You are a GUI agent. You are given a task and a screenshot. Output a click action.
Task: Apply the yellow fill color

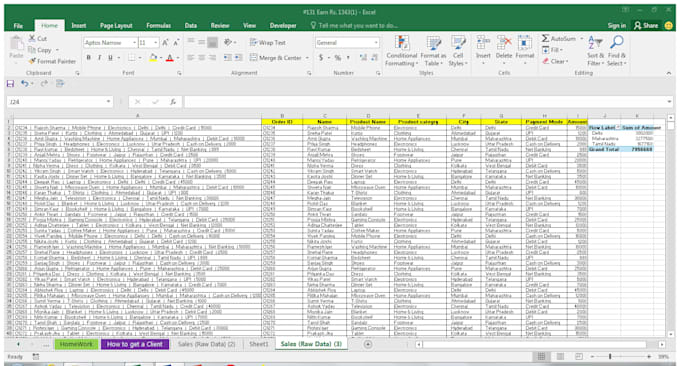[153, 58]
